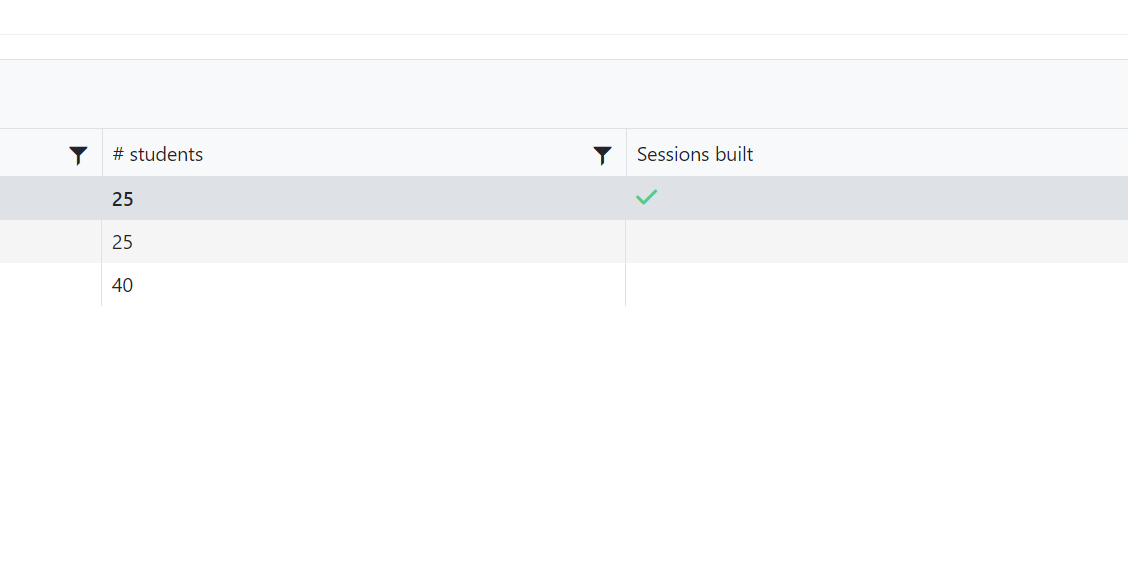
Task: Select leftmost column cell in the 40 row
Action: pos(50,285)
